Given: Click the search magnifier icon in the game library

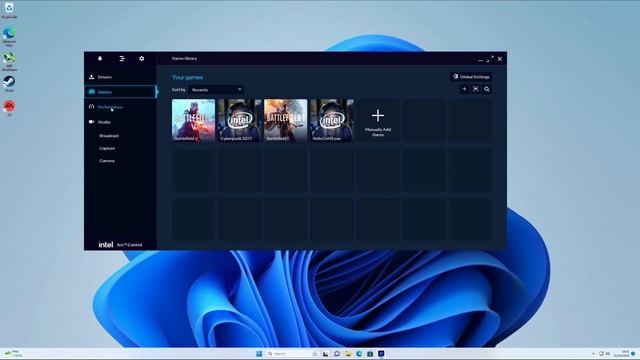Looking at the screenshot, I should (x=487, y=89).
